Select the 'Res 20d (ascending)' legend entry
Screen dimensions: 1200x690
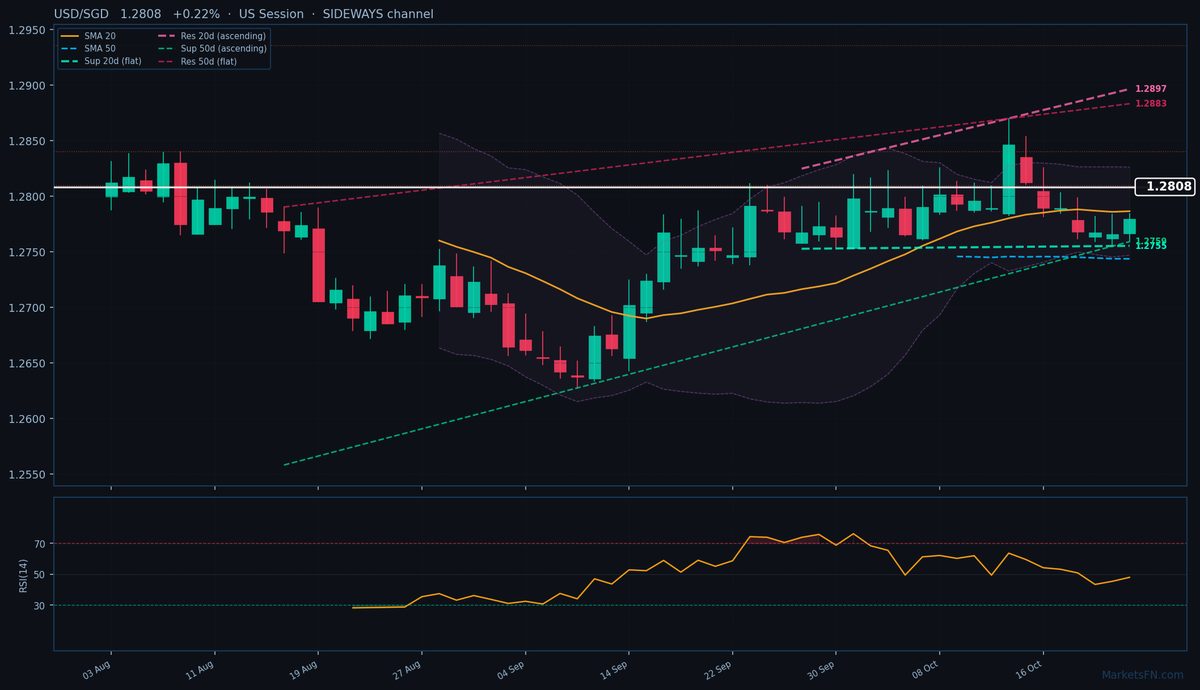(x=212, y=36)
